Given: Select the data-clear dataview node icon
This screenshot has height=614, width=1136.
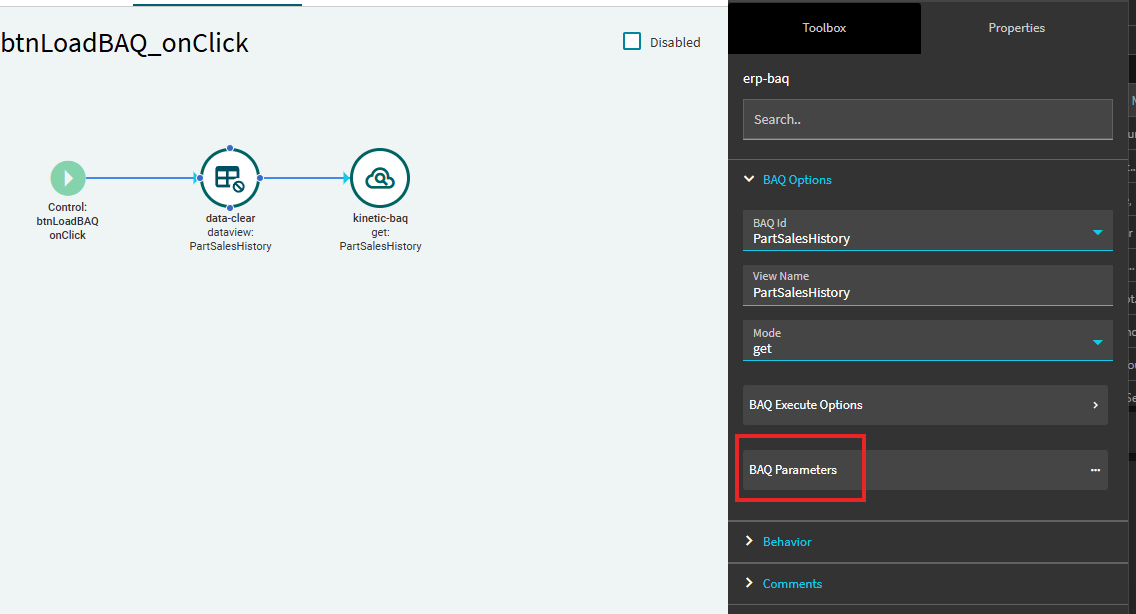Looking at the screenshot, I should coord(230,178).
